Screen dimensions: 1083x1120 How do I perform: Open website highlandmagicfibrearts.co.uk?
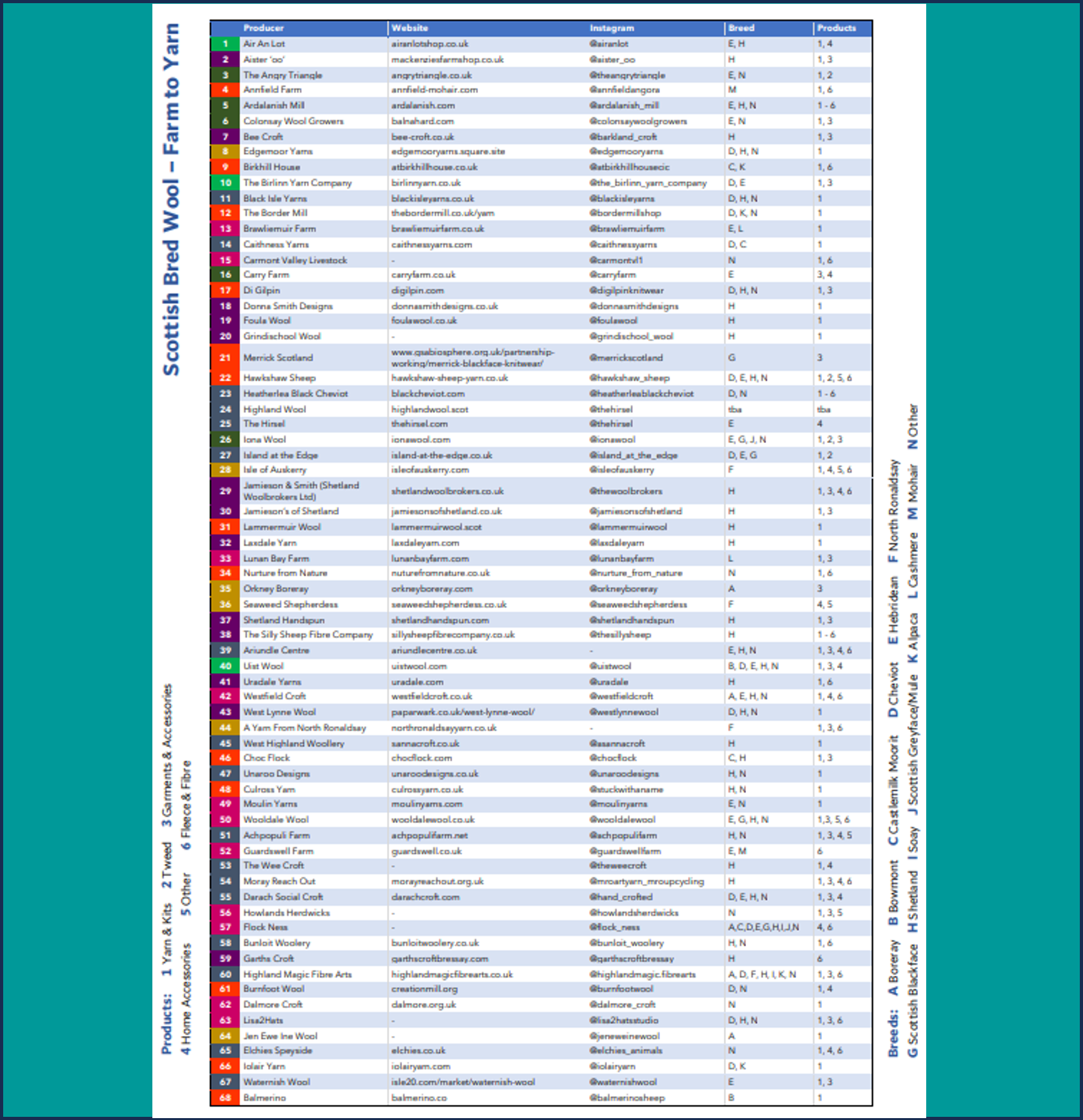tap(451, 975)
